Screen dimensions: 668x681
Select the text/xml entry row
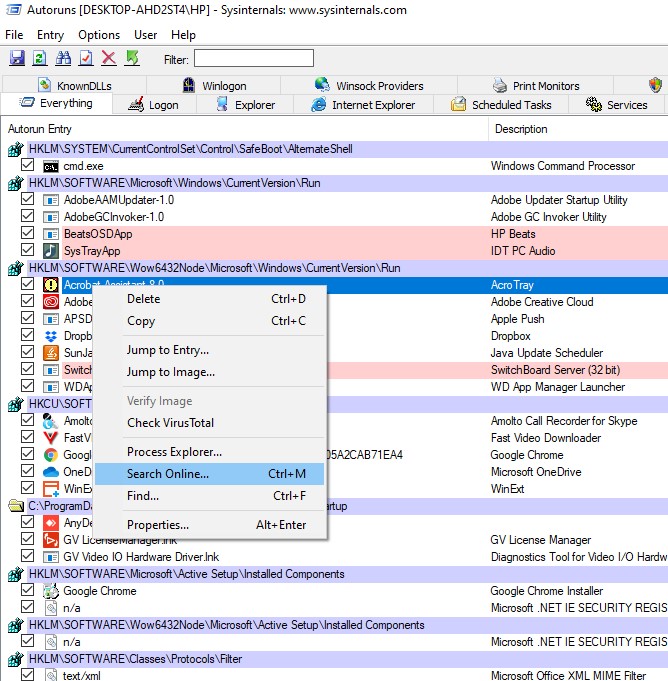334,676
